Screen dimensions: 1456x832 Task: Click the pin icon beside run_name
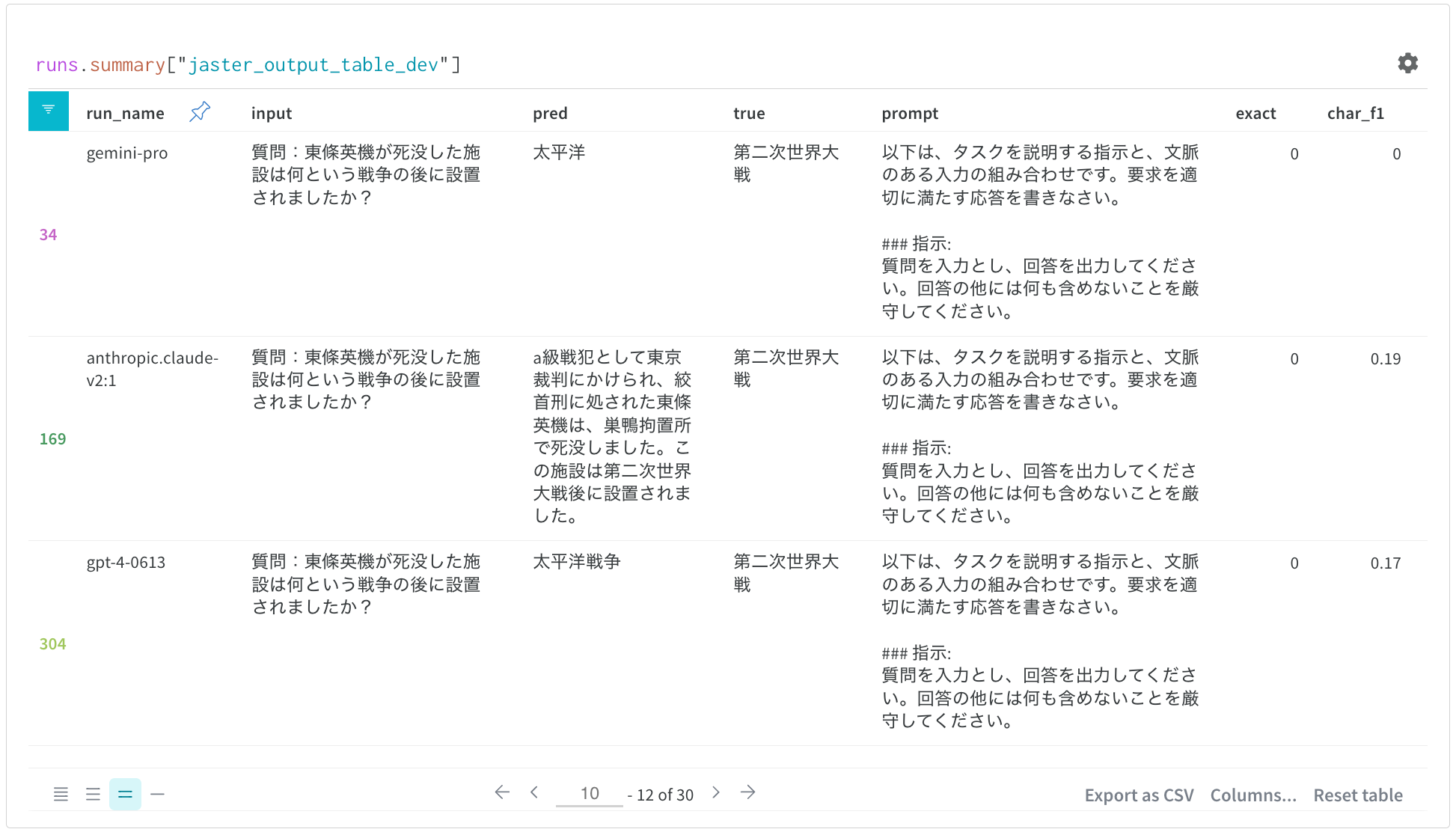200,112
